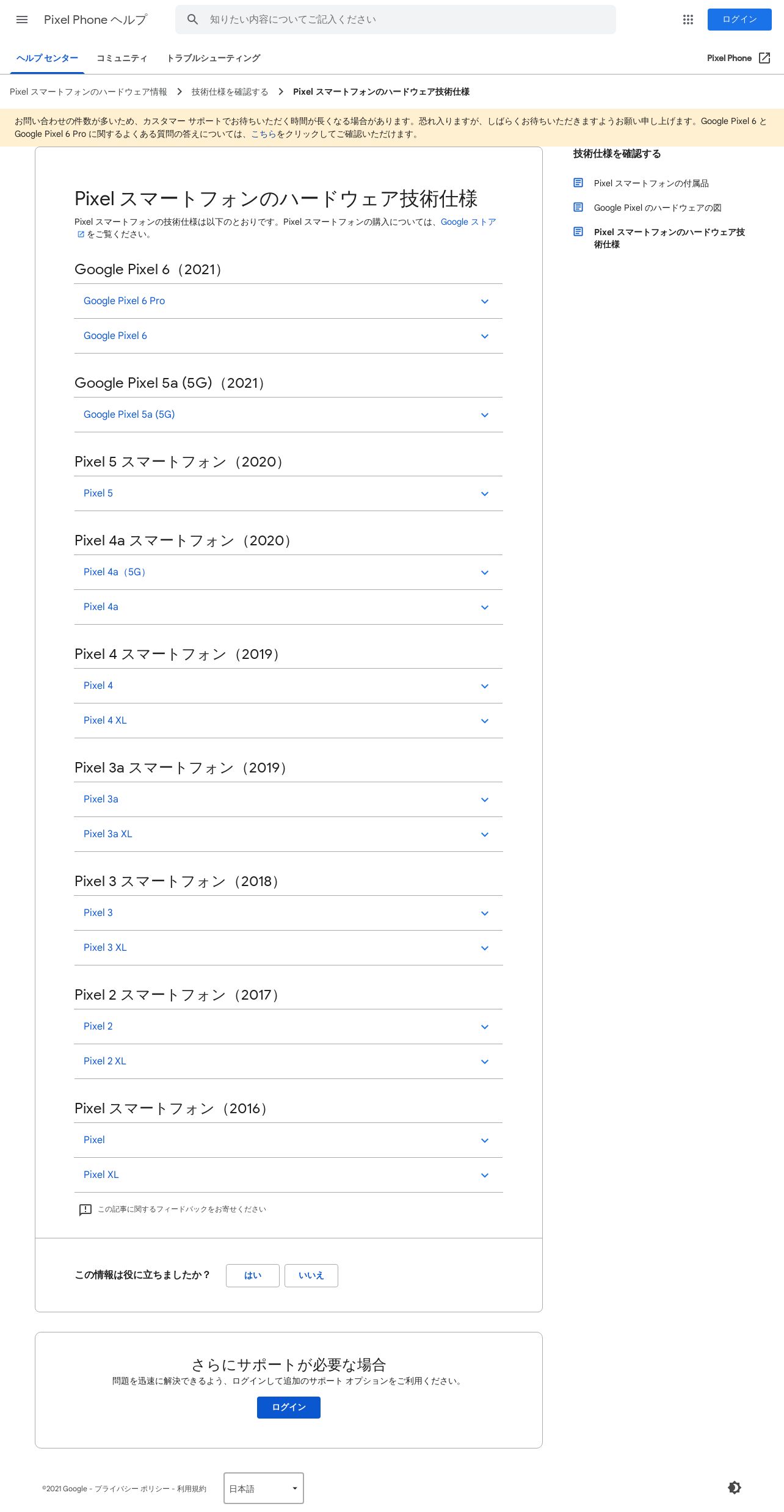This screenshot has width=784, height=1512.
Task: Expand the Pixel 5 specifications
Action: tap(288, 493)
